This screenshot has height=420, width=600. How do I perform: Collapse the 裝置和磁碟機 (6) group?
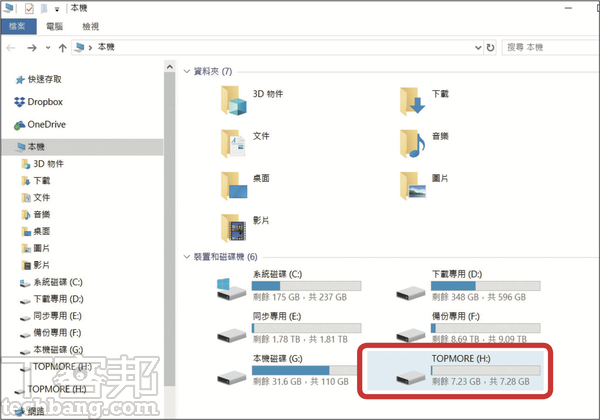pyautogui.click(x=187, y=256)
